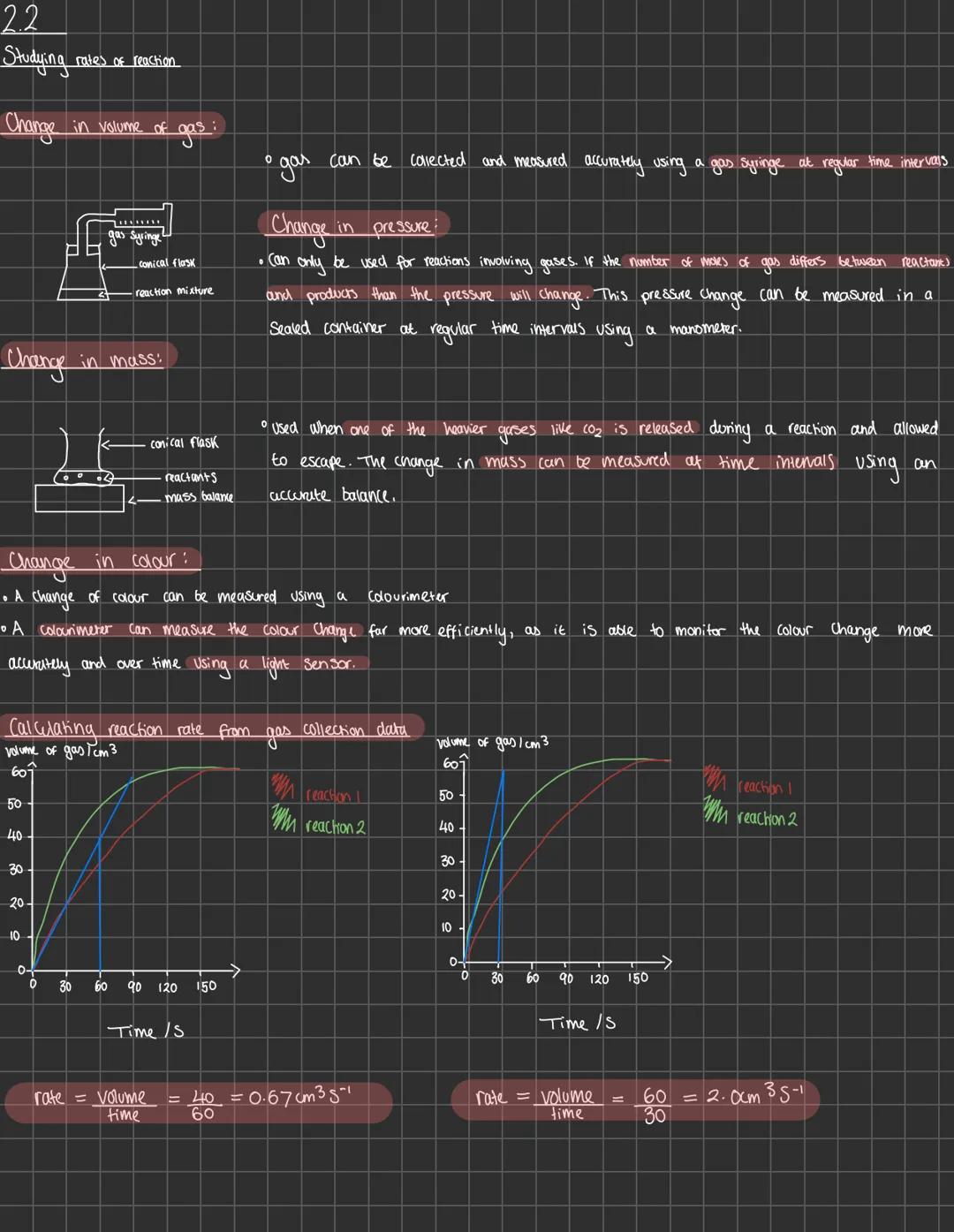Click the "Time /s" label under left graph
Screen dimensions: 954x1232
pyautogui.click(x=145, y=1032)
